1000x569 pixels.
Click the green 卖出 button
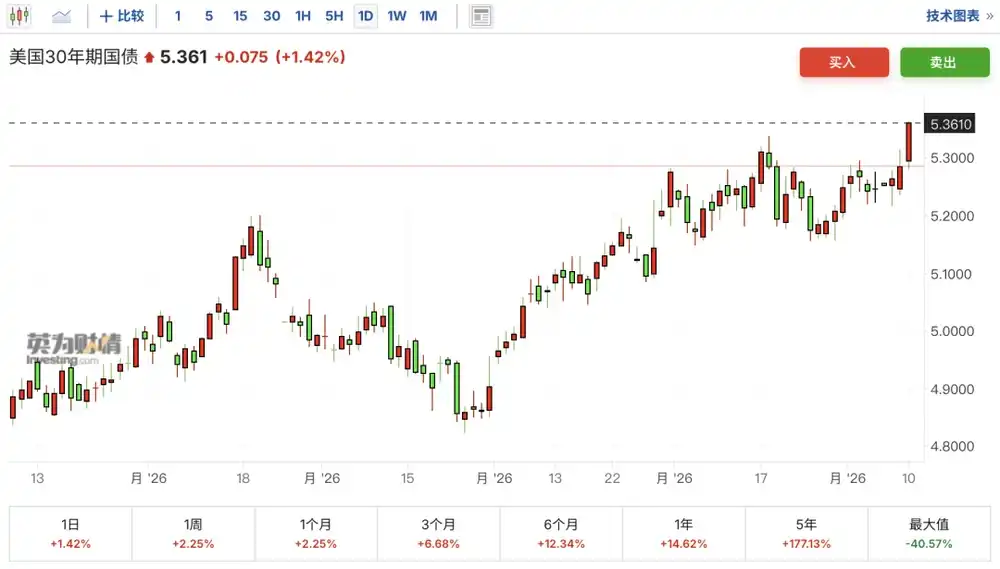tap(945, 62)
